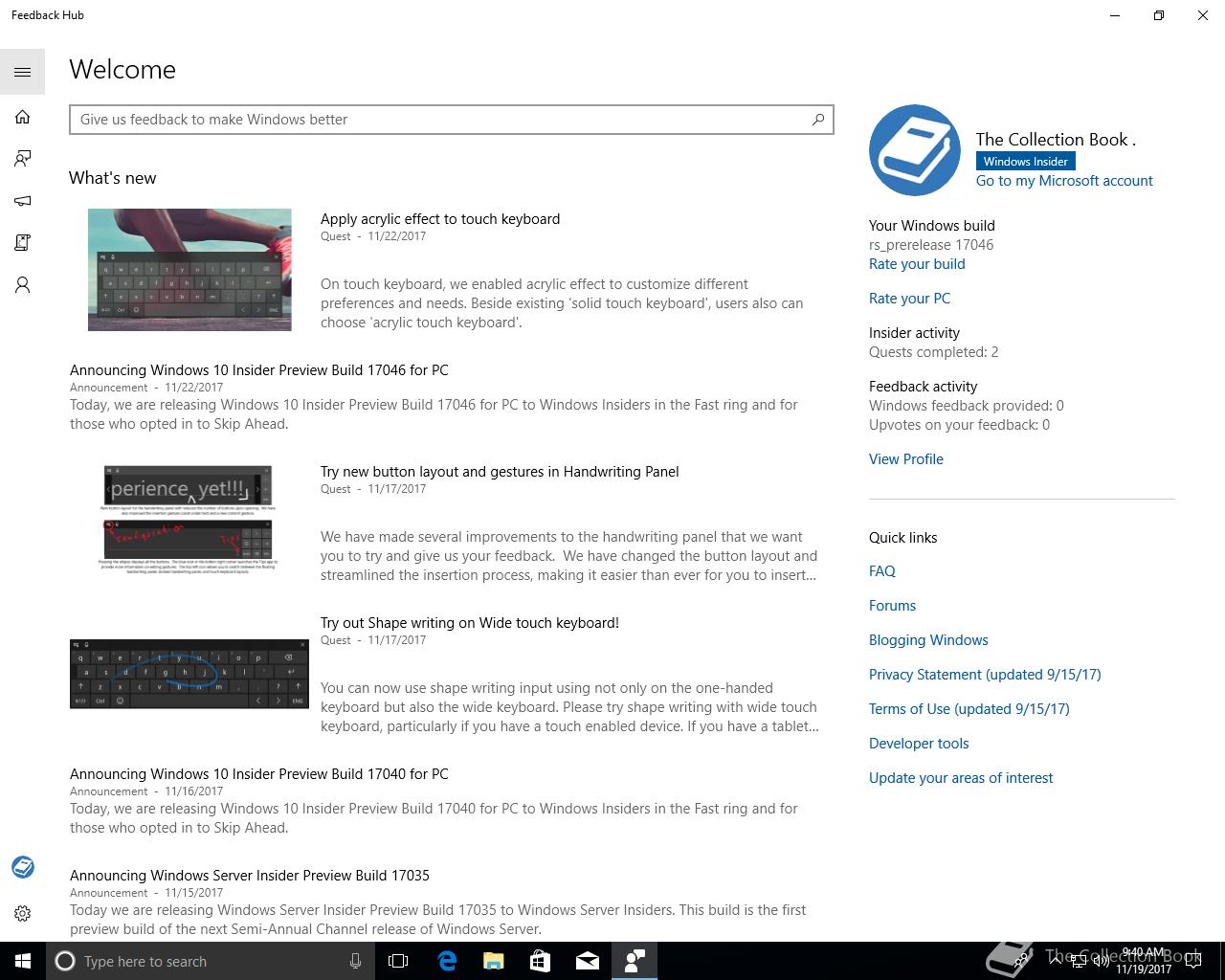Viewport: 1225px width, 980px height.
Task: Open Announcements megaphone icon
Action: pos(23,201)
